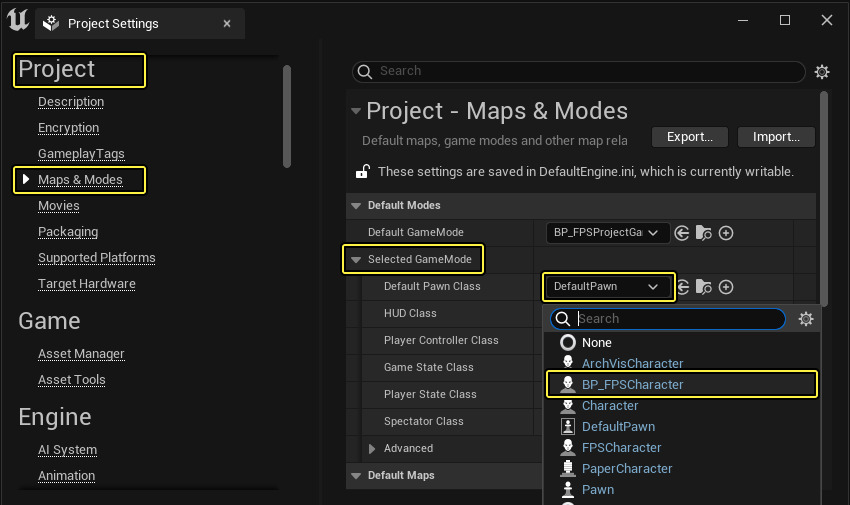
Task: Click the Spectator Class label
Action: point(423,422)
